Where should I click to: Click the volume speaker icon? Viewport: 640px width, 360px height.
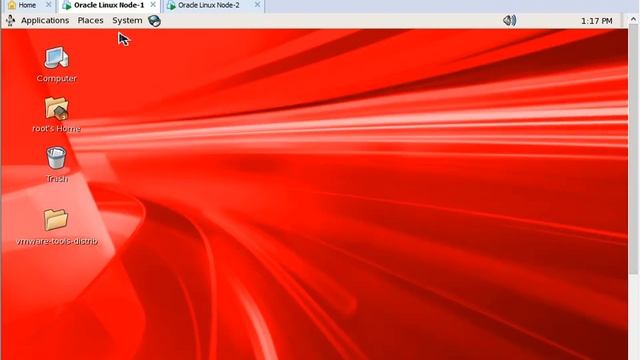pyautogui.click(x=509, y=20)
